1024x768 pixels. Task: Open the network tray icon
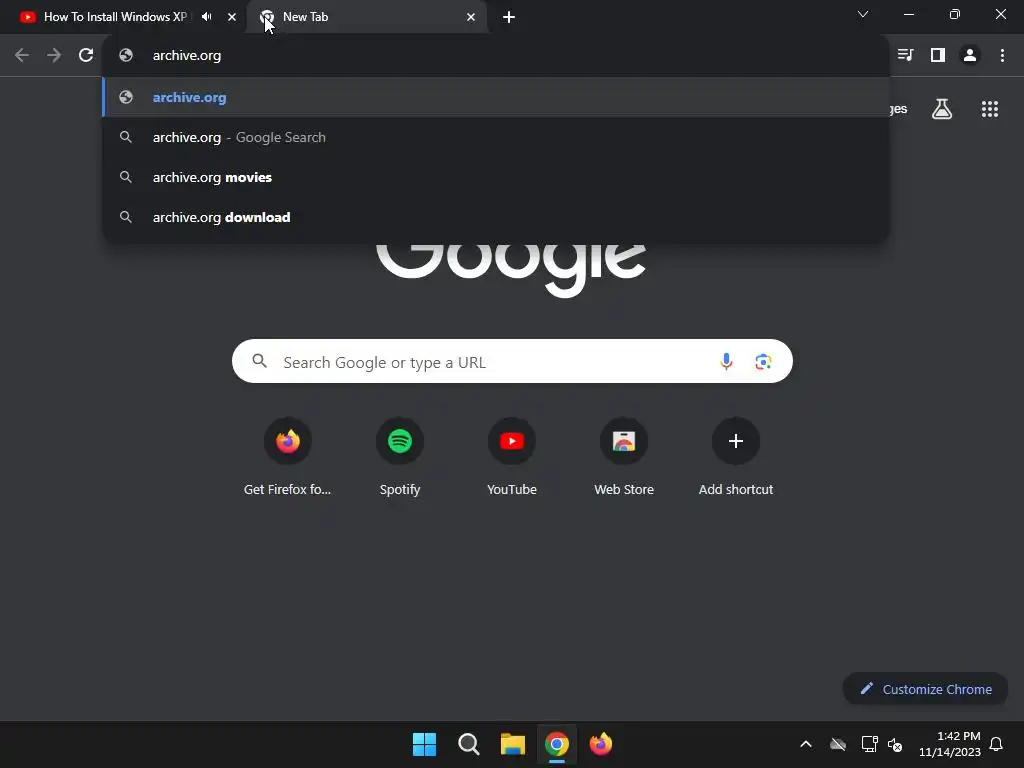coord(869,744)
